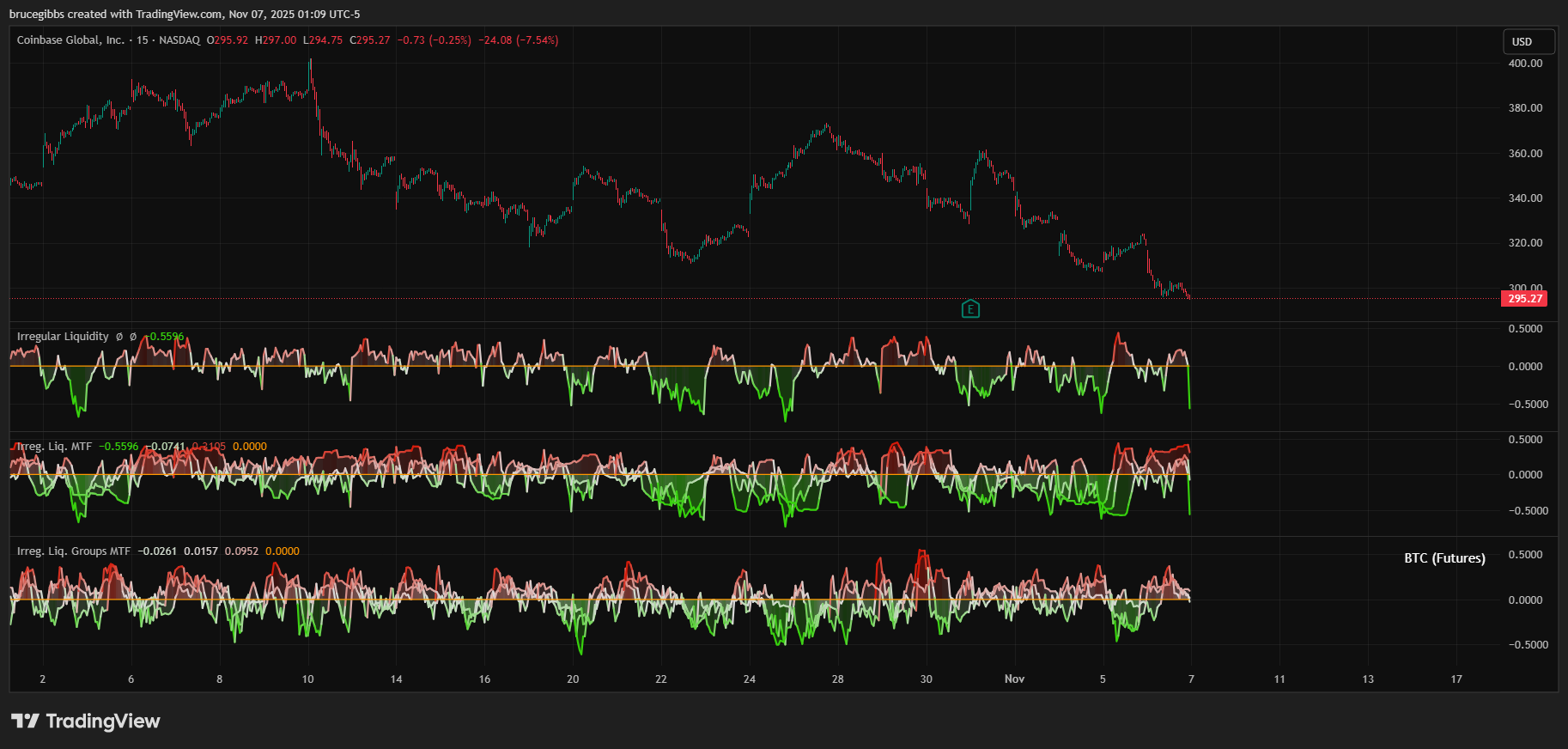Viewport: 1568px width, 749px height.
Task: Open the Irreg. Liq. Groups MTF indicator title
Action: (x=74, y=551)
